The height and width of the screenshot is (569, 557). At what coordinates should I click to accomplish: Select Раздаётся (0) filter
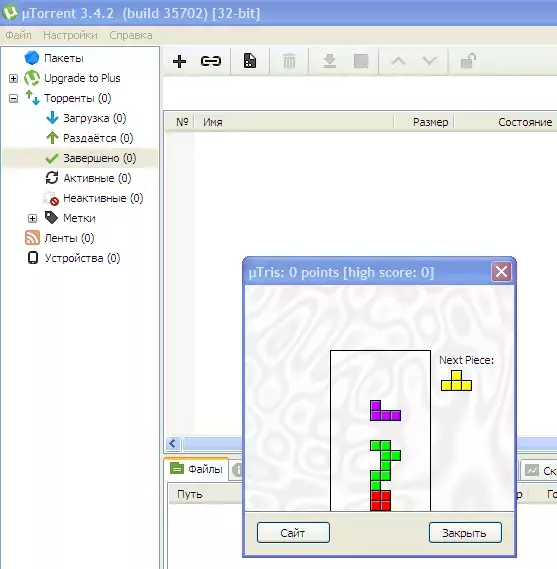[x=98, y=138]
